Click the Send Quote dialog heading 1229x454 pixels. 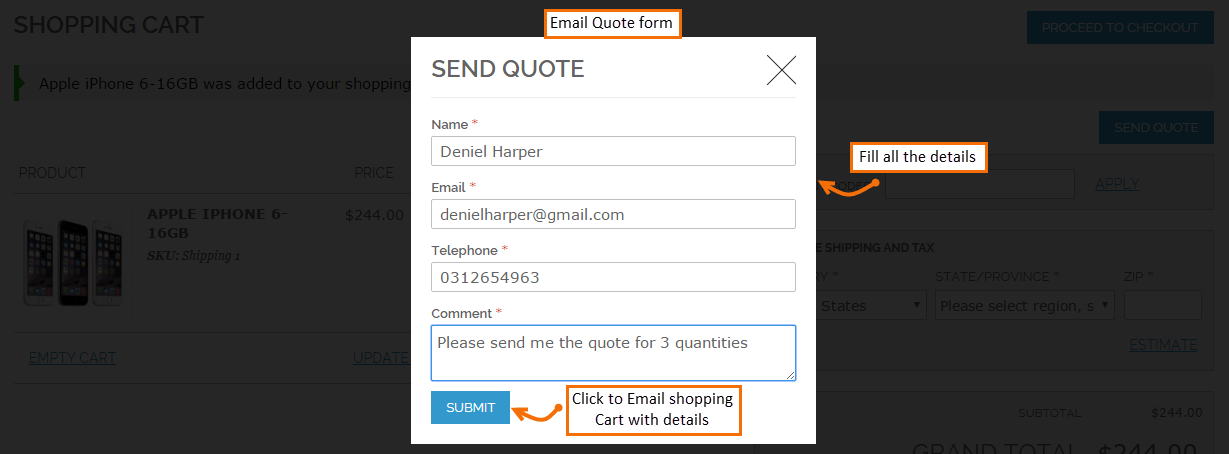(x=507, y=69)
